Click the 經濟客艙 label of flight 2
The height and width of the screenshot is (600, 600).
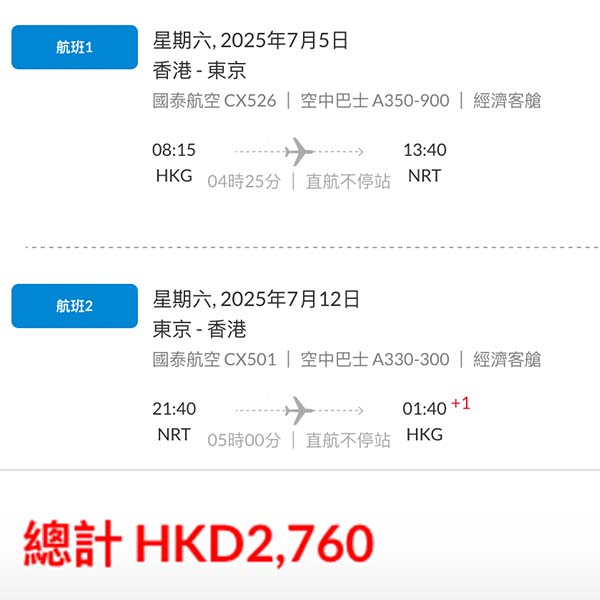(x=507, y=360)
